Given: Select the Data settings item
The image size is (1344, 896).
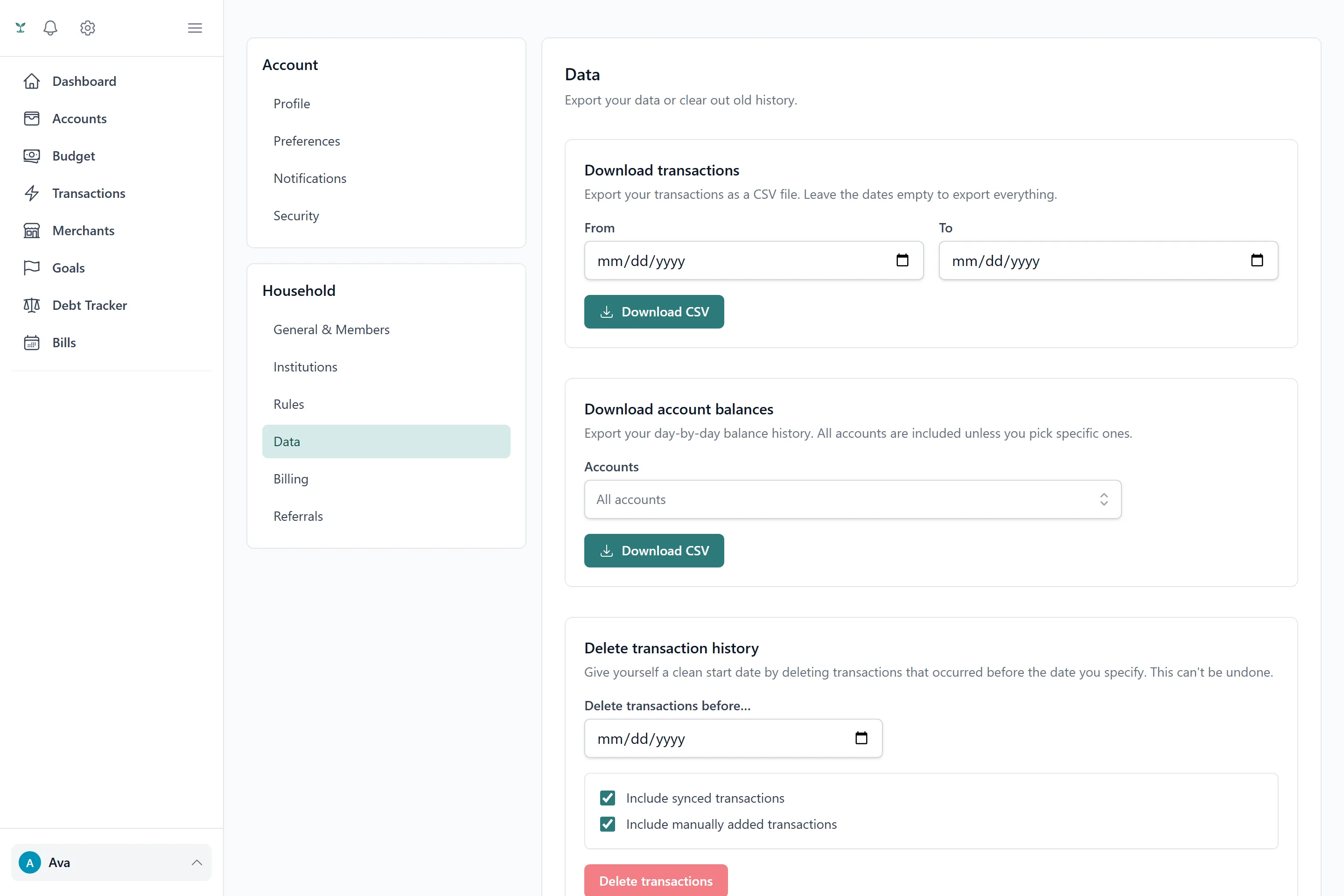Looking at the screenshot, I should [386, 441].
